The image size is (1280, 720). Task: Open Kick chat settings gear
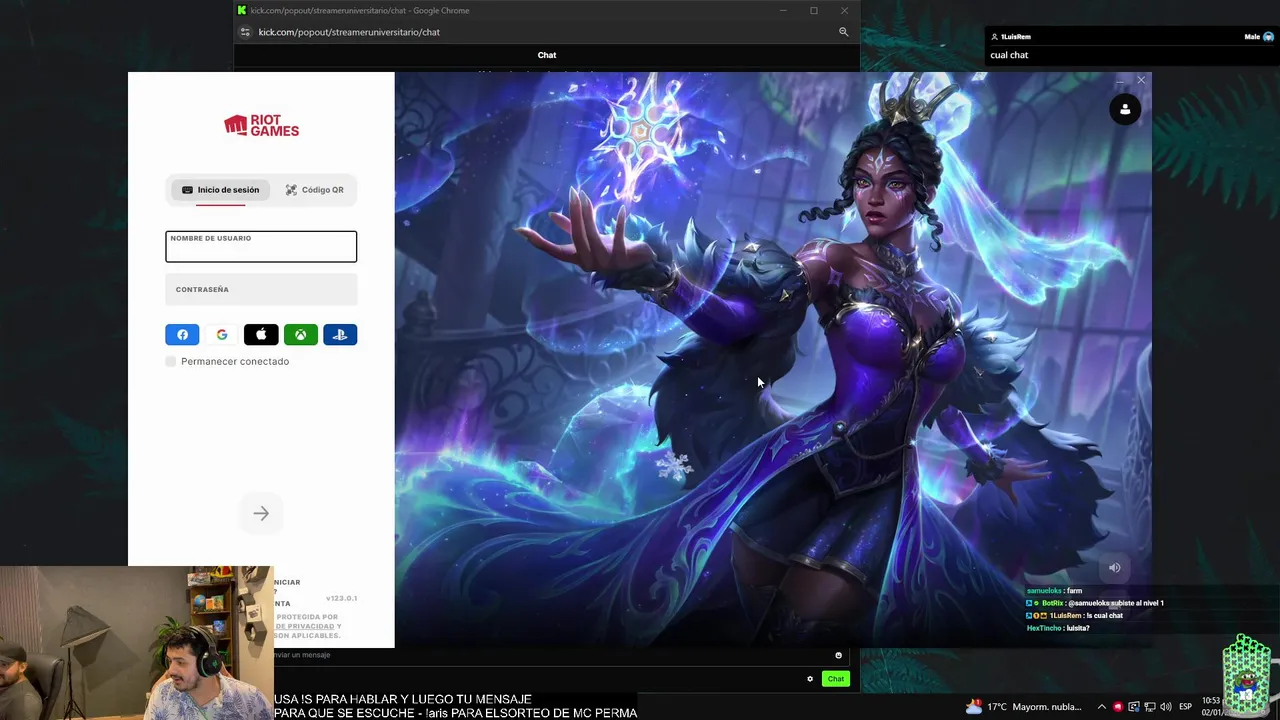810,679
